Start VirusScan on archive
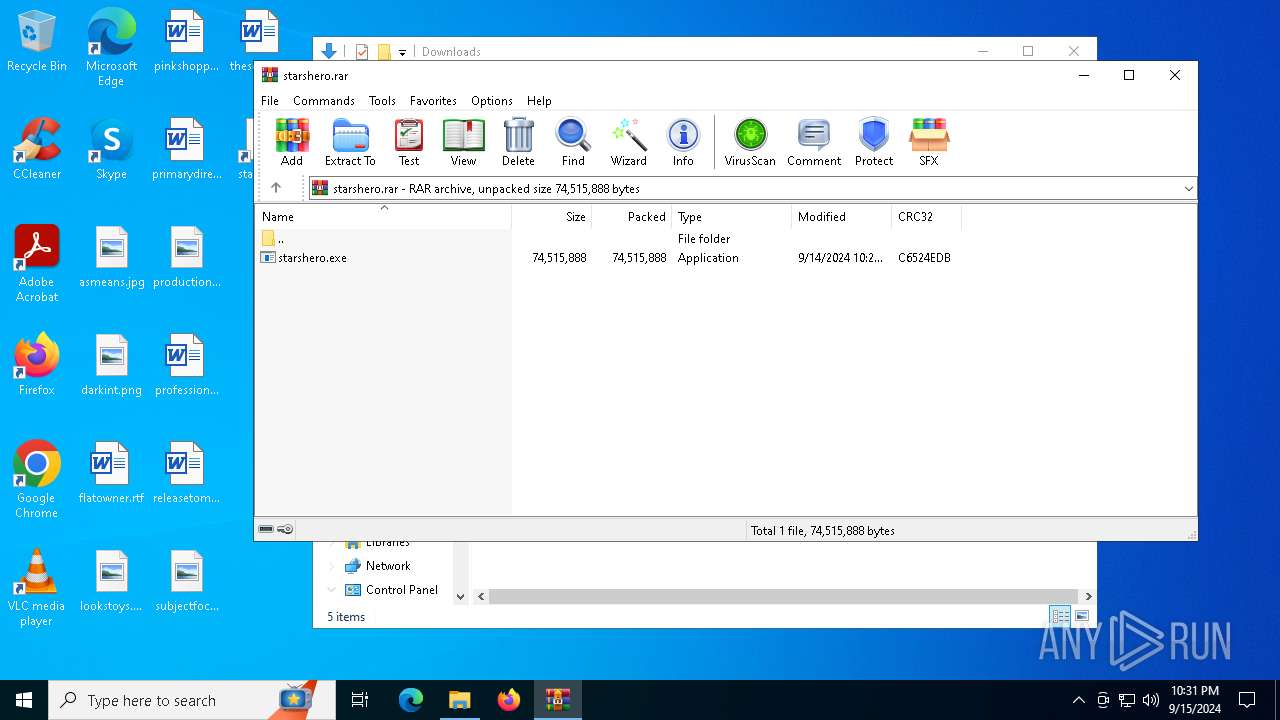Viewport: 1280px width, 720px height. [x=750, y=142]
